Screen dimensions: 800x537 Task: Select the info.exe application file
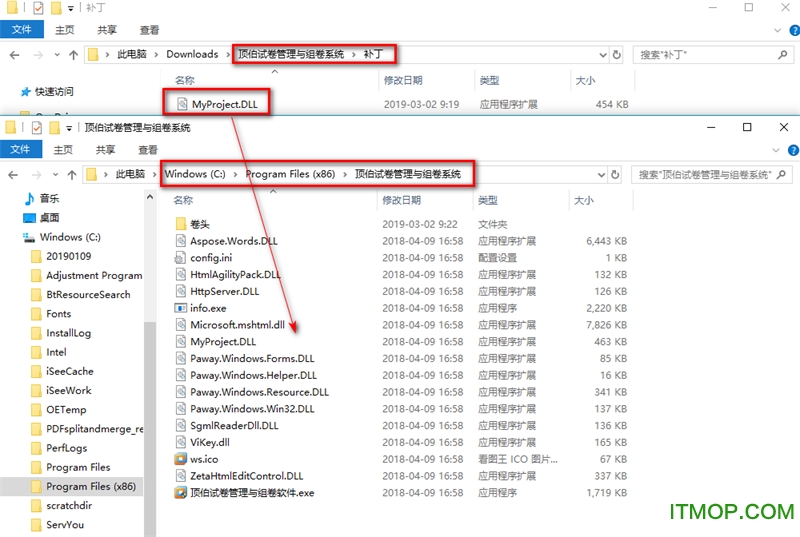pos(208,308)
